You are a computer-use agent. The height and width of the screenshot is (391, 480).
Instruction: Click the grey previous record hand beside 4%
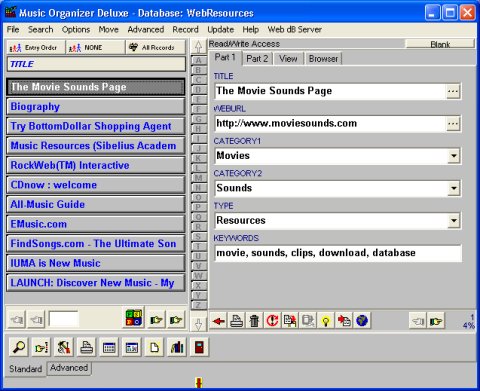tap(418, 321)
